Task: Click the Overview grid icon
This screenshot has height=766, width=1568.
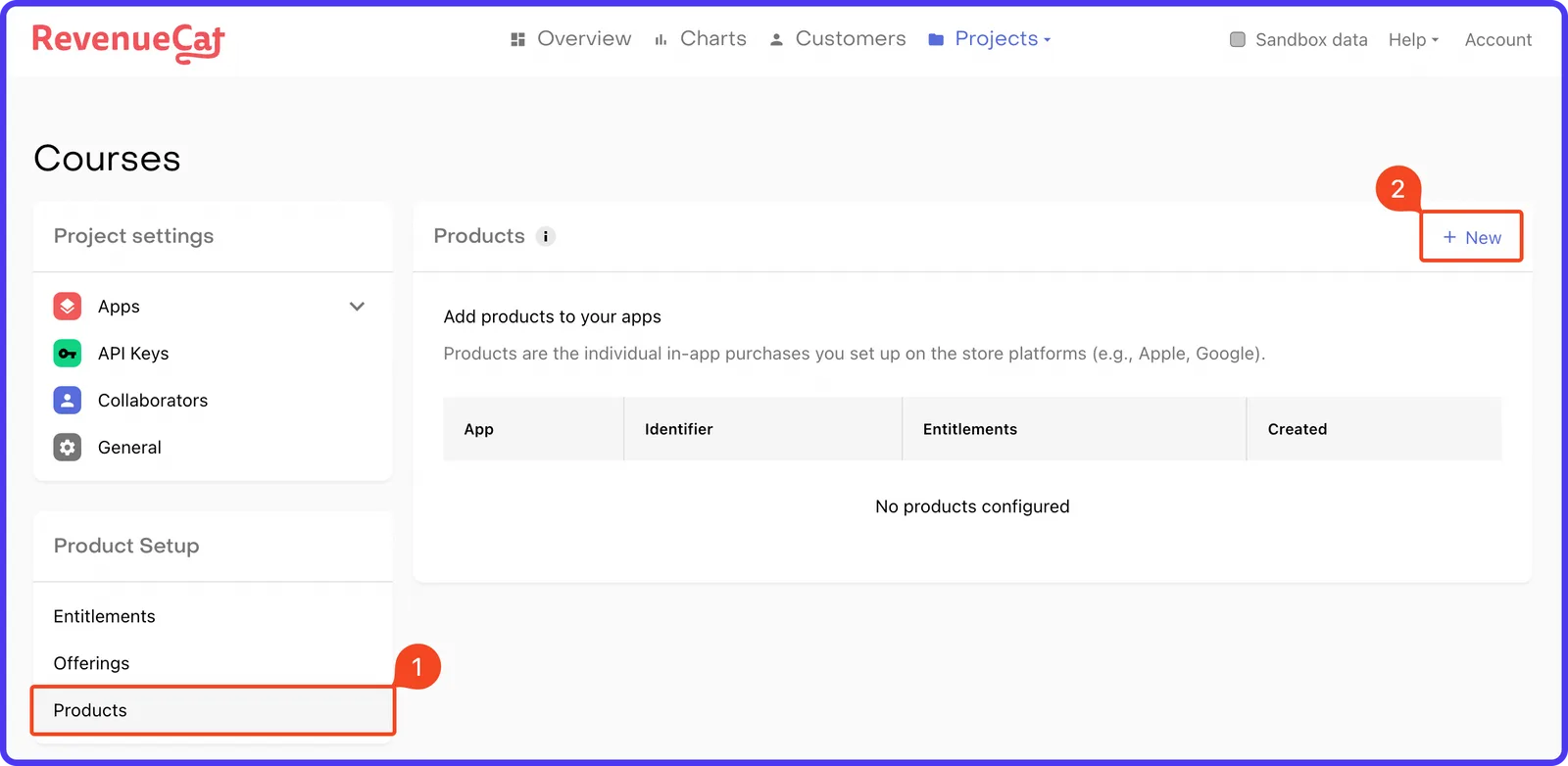Action: click(518, 39)
